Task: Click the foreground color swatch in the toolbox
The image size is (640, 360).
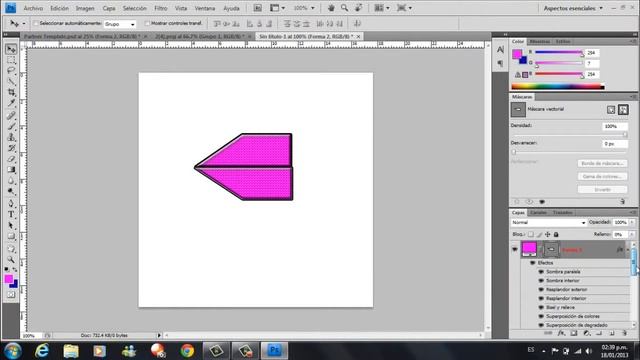Action: click(9, 279)
